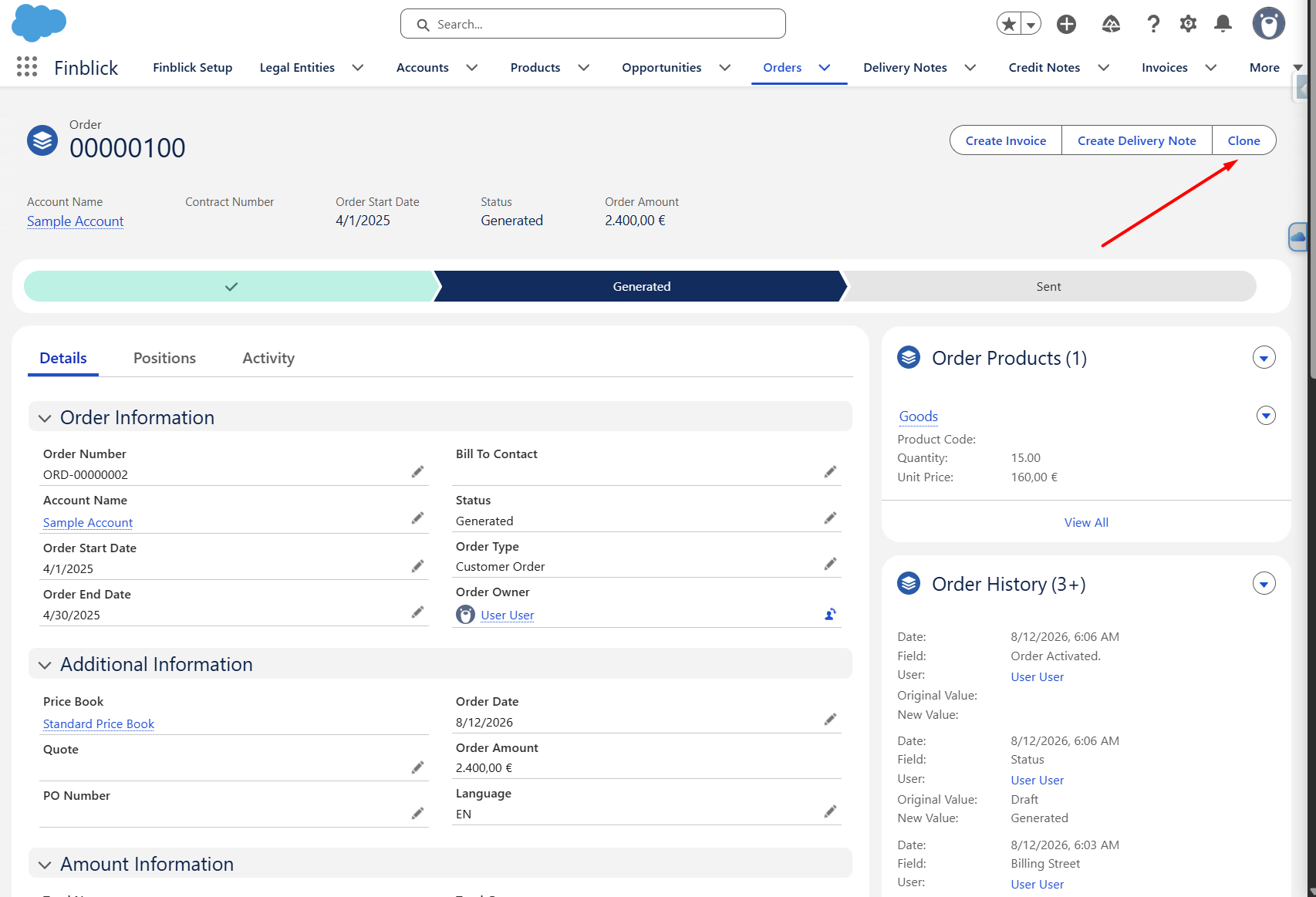Open the Setup gear menu
Screen dimensions: 1316x897
[x=1188, y=24]
